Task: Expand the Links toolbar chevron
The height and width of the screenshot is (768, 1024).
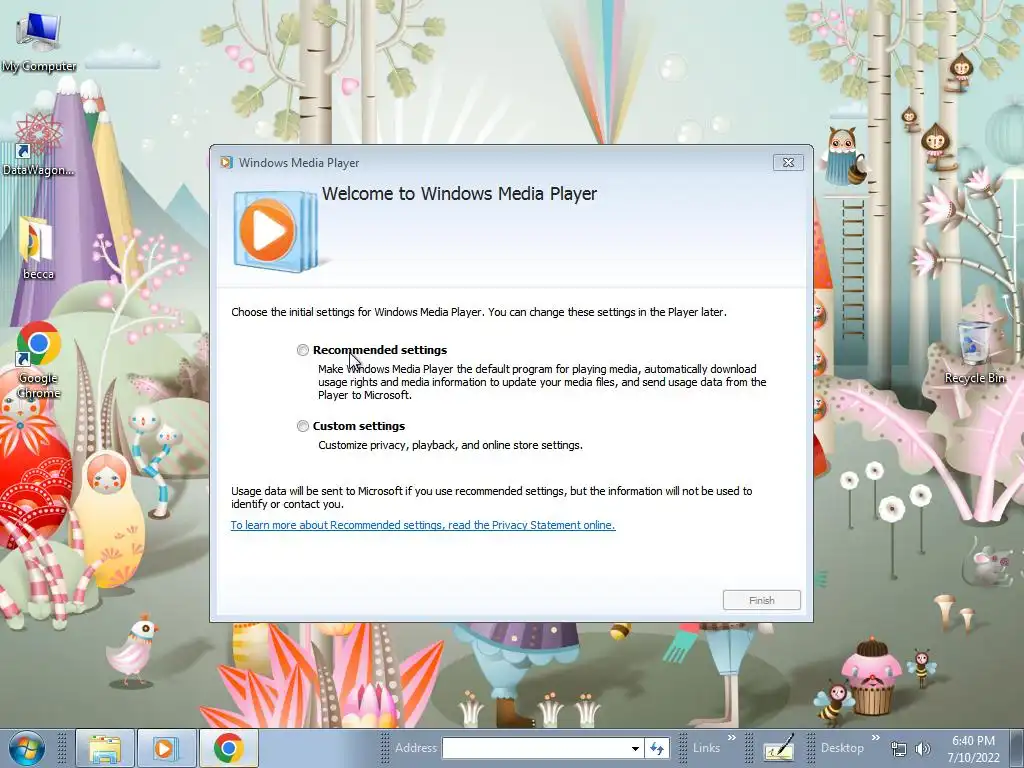Action: pos(731,739)
